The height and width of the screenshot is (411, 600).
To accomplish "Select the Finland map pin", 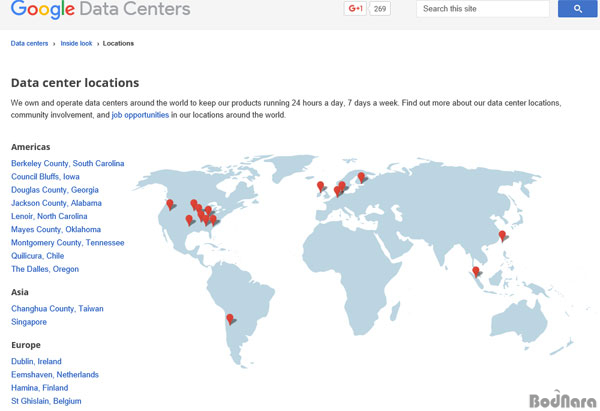I will point(361,178).
